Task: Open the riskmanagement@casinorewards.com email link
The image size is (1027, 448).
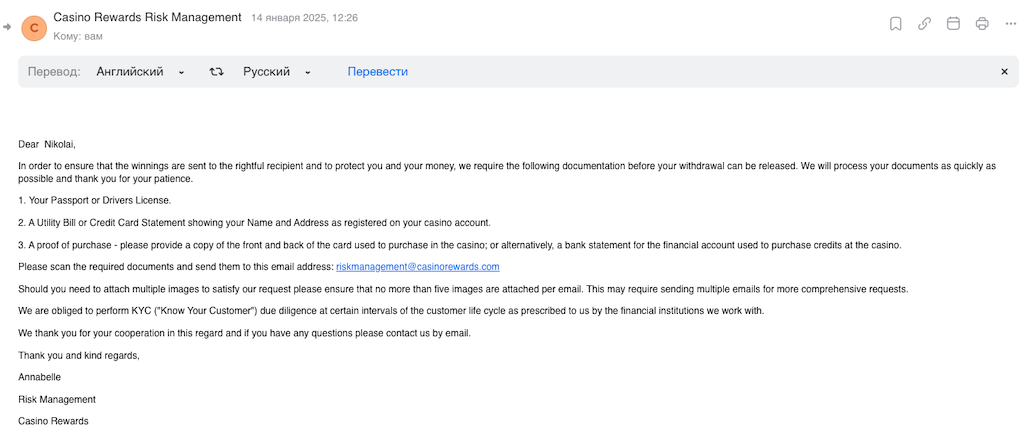Action: click(417, 267)
